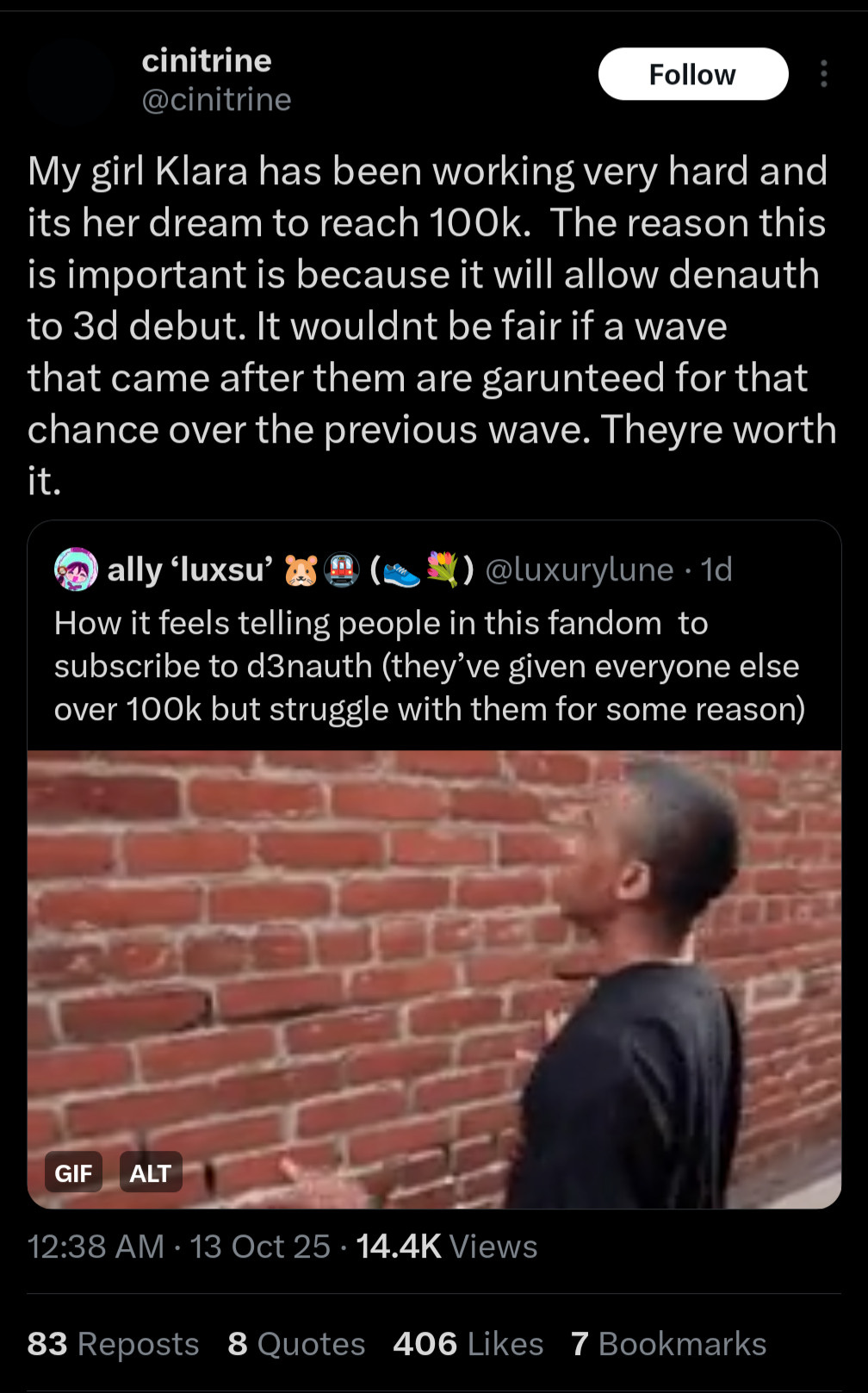868x1393 pixels.
Task: Play the brick wall GIF
Action: click(x=434, y=979)
